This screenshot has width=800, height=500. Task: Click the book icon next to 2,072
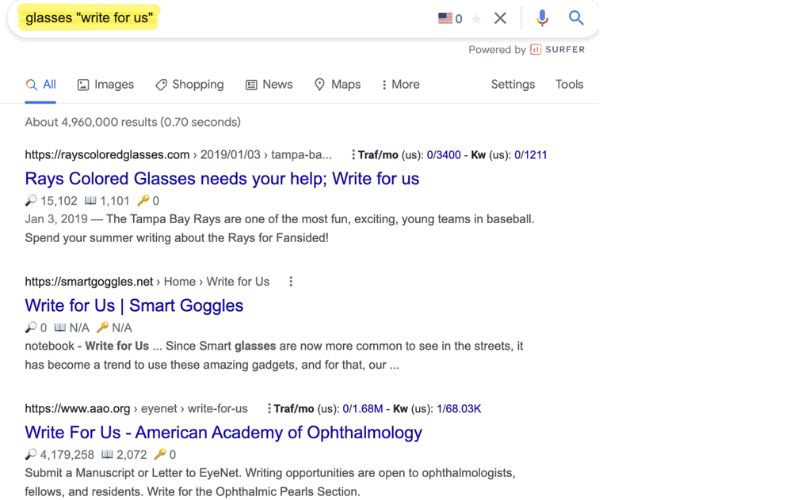coord(107,455)
